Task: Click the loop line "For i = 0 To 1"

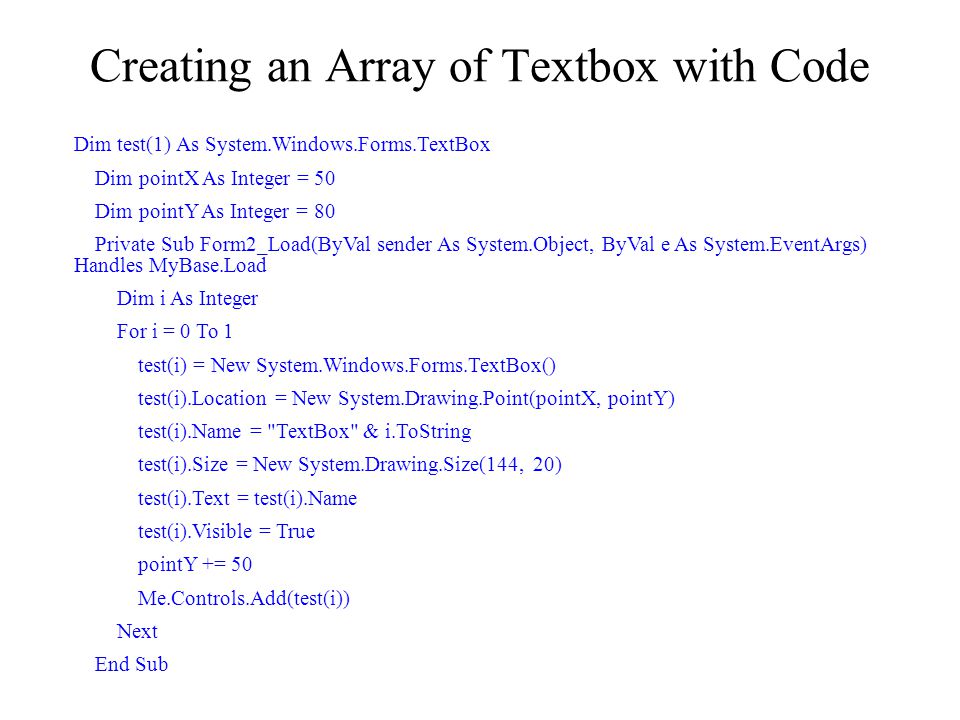Action: (x=174, y=332)
